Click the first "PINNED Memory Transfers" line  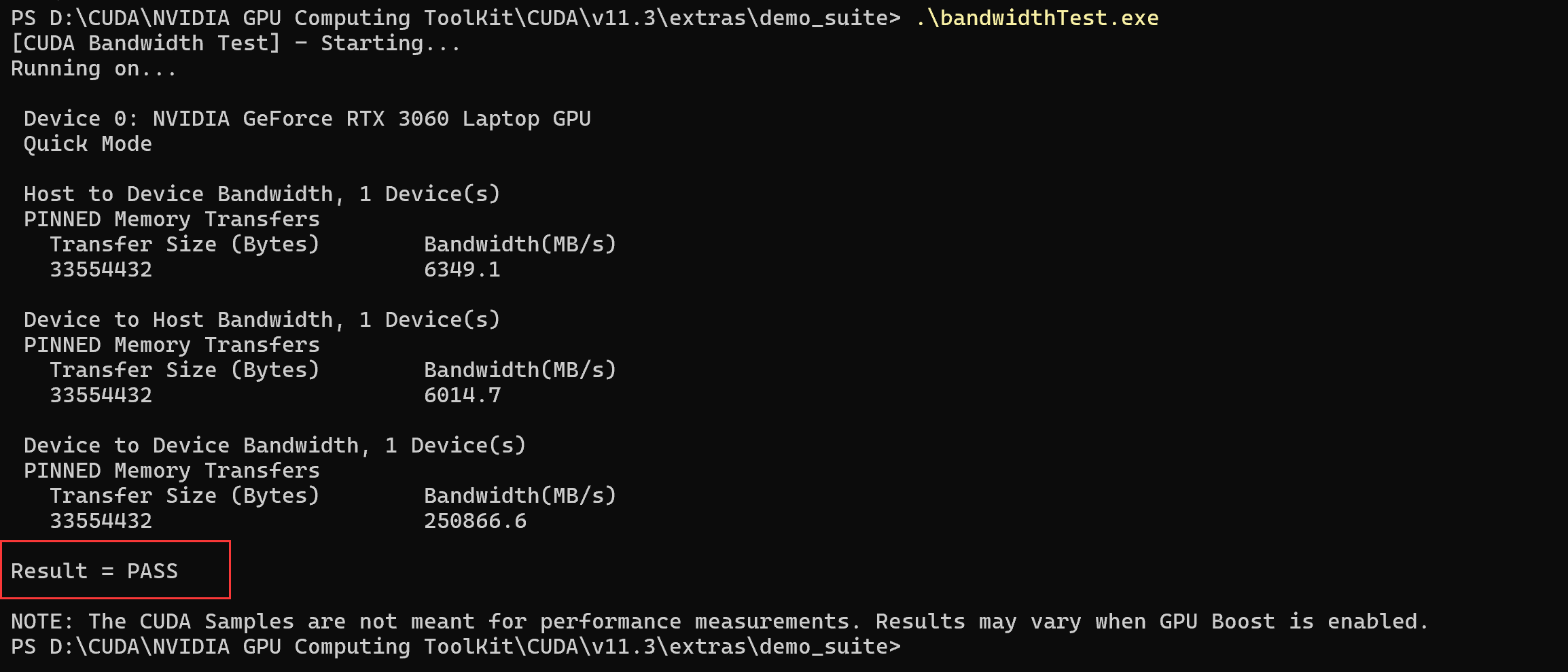[171, 219]
